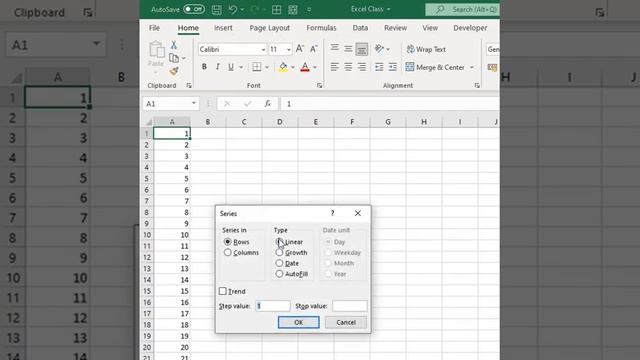Viewport: 640px width, 360px height.
Task: Click the Orientation text angle icon
Action: coord(380,49)
